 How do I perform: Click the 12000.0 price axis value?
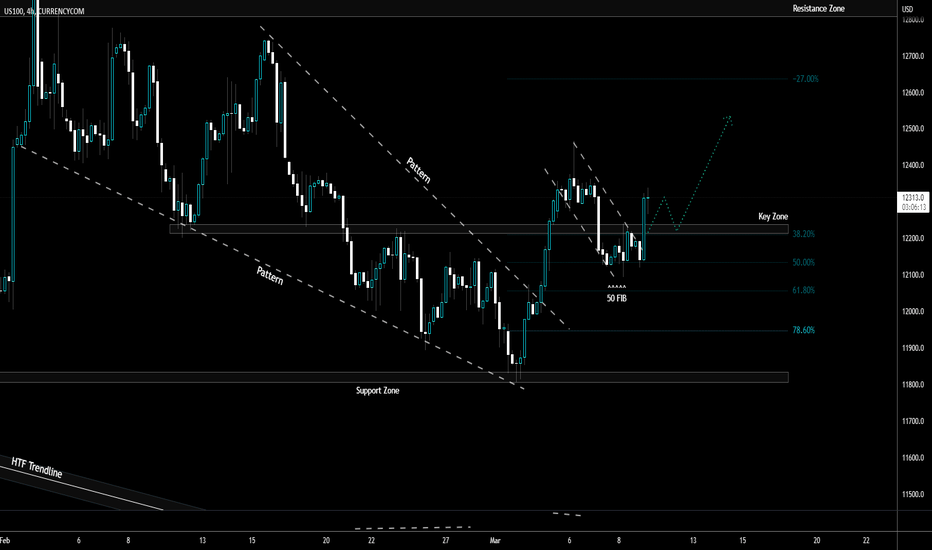[x=913, y=312]
